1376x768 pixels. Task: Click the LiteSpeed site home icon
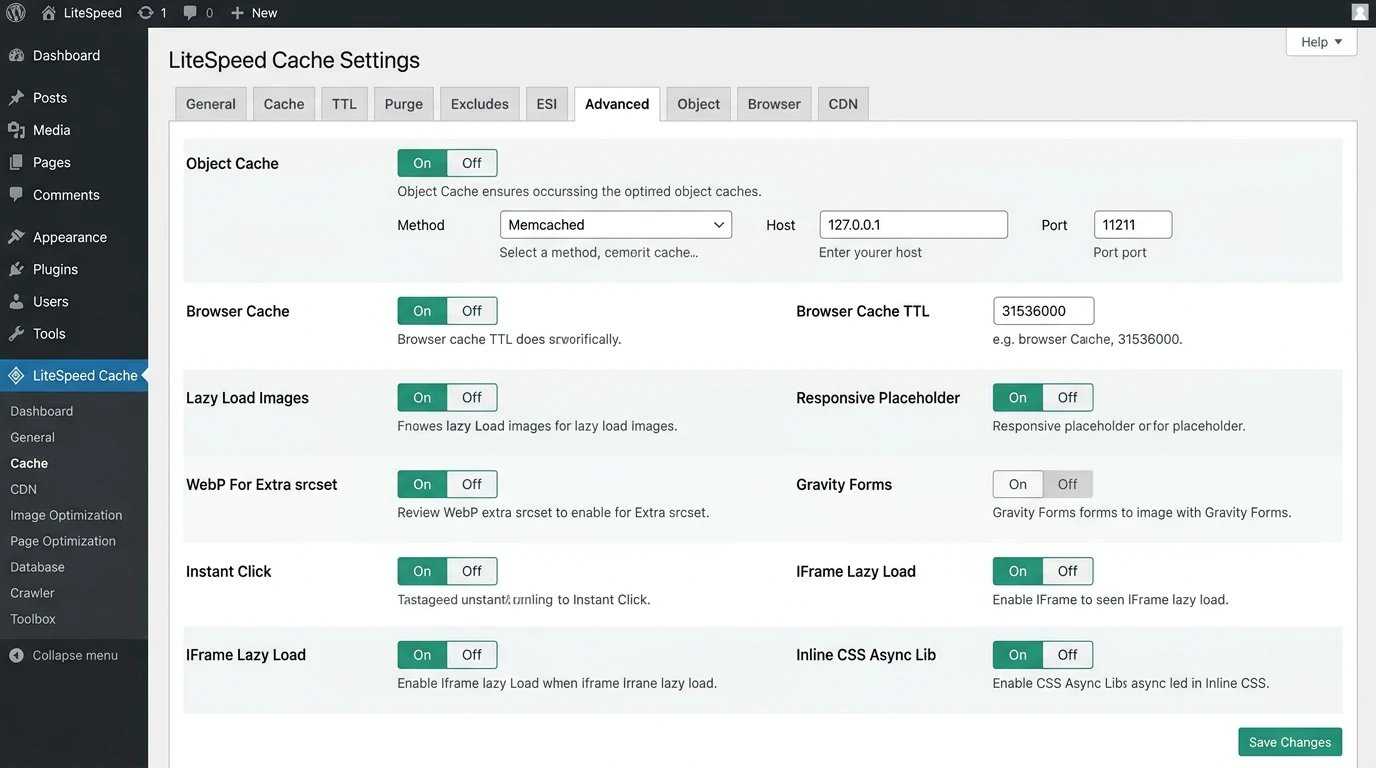coord(49,13)
